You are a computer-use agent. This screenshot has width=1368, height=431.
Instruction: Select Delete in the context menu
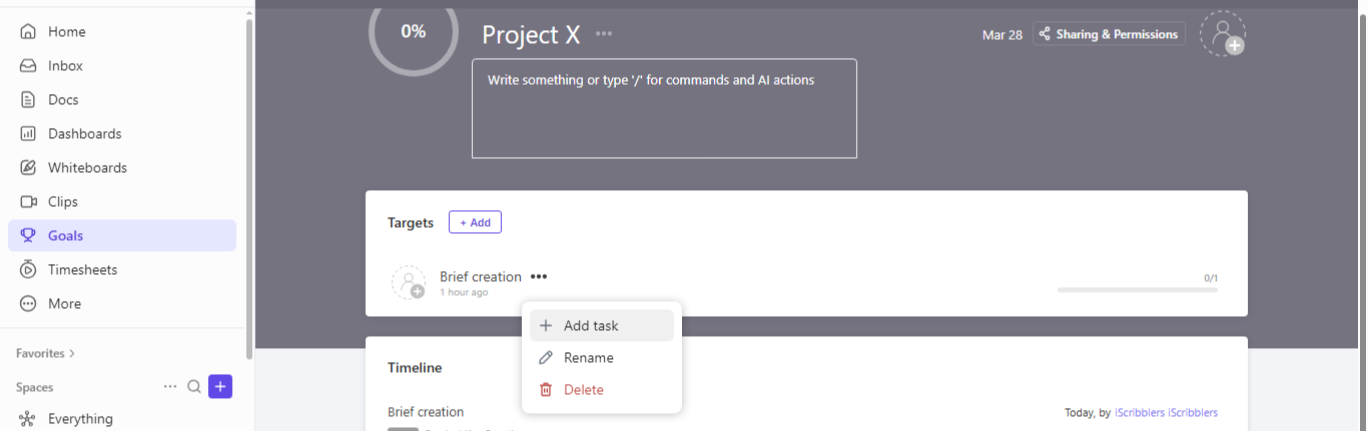(x=583, y=390)
